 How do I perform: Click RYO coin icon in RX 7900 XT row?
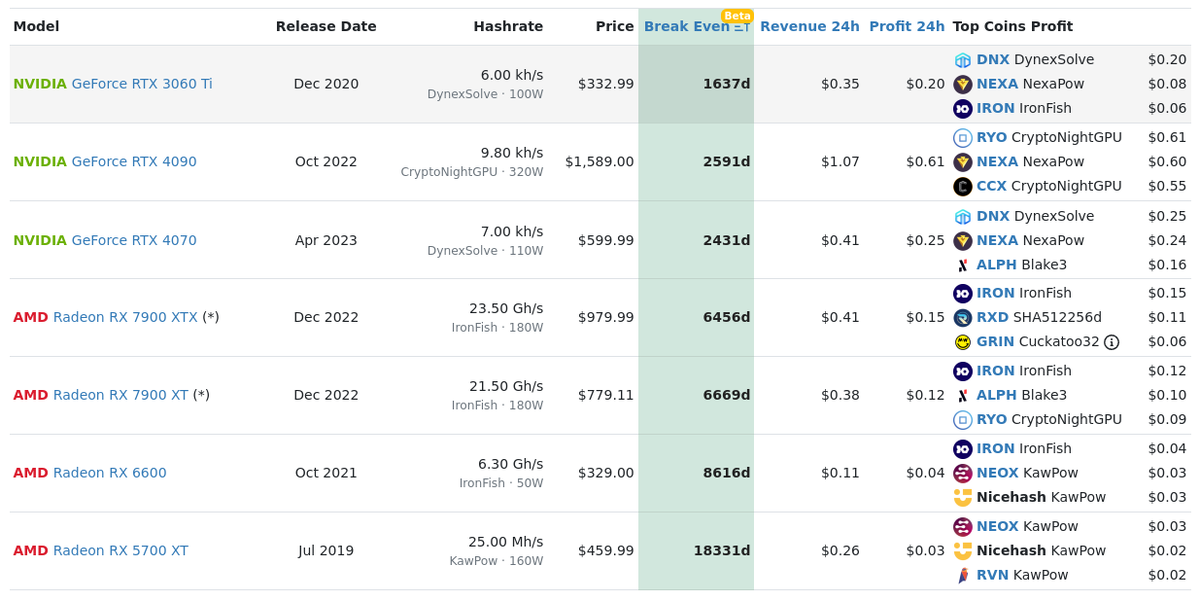point(963,420)
